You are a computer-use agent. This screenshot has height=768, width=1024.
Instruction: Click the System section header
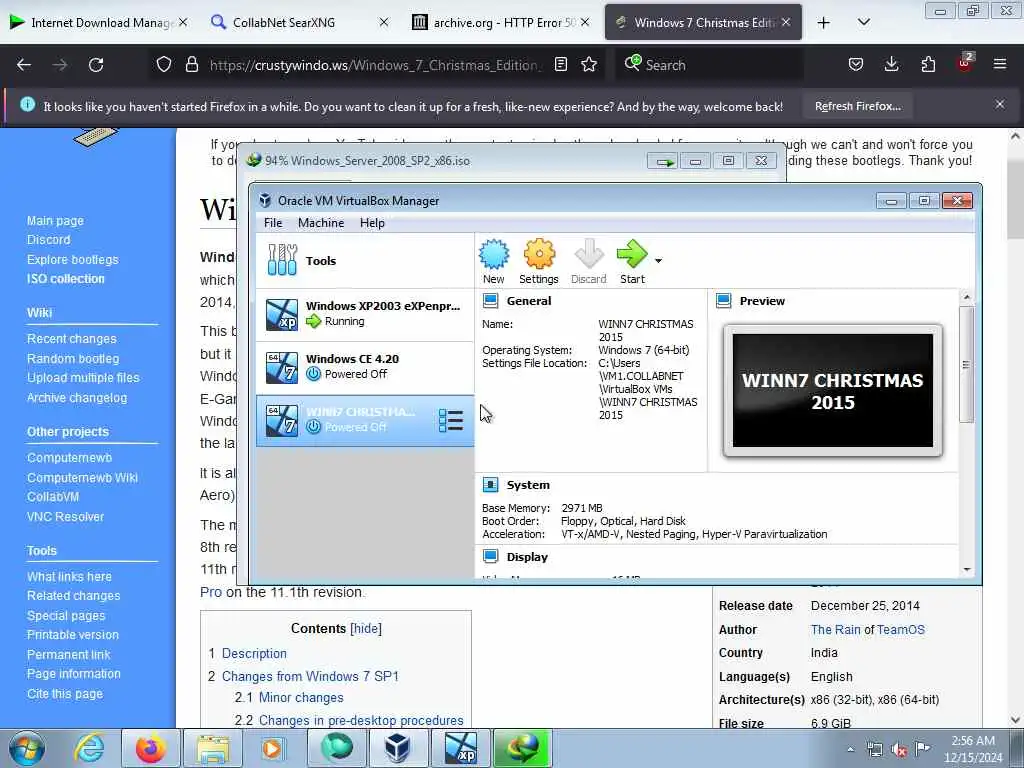pos(528,485)
